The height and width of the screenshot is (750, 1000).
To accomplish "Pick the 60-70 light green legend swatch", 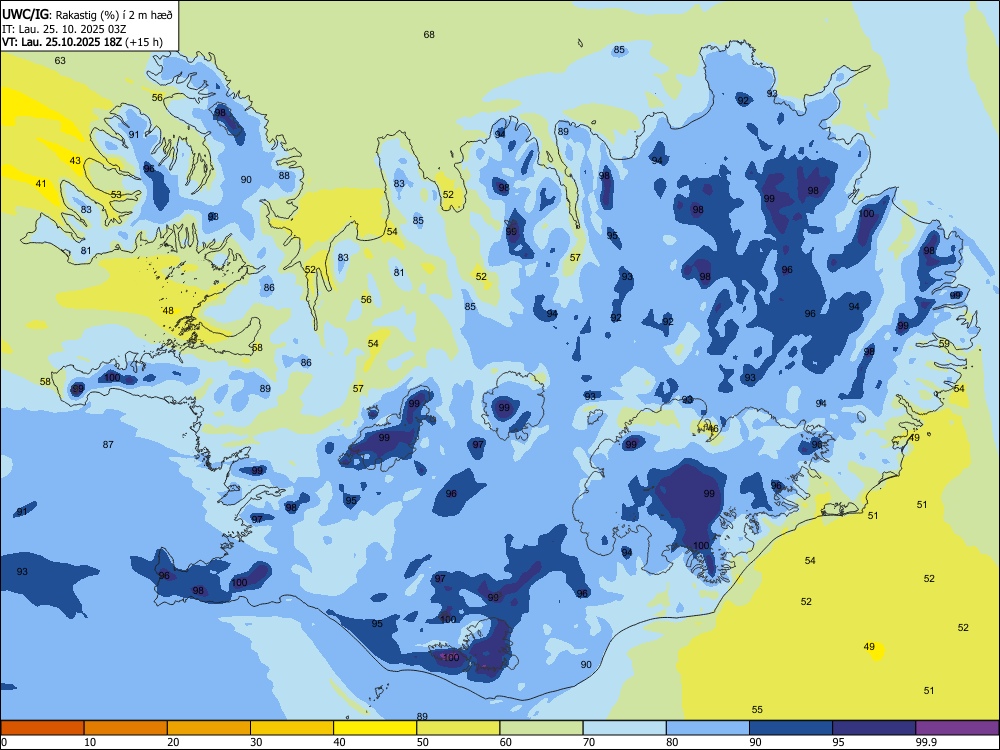I will (541, 728).
